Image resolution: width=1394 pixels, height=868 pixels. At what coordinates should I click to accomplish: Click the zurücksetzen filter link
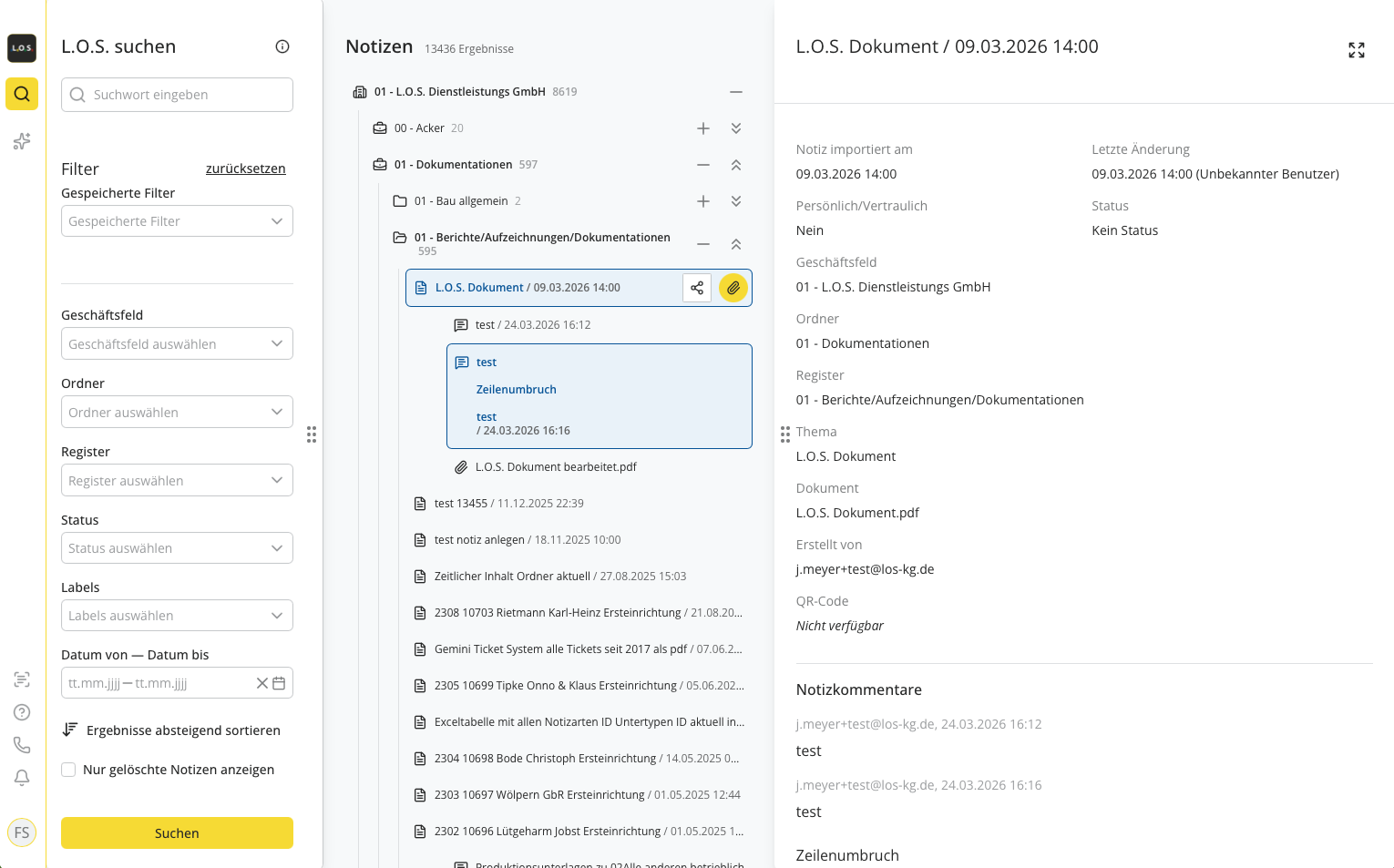pyautogui.click(x=246, y=168)
